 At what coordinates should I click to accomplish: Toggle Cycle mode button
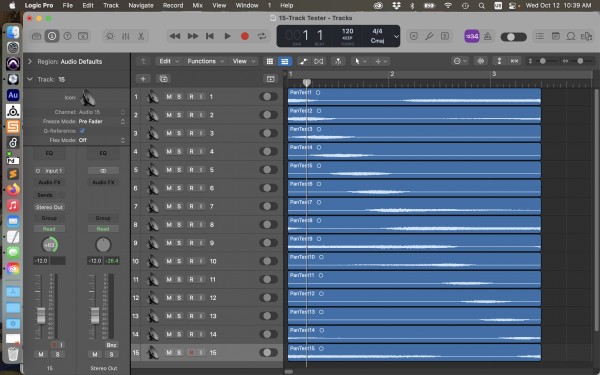click(x=262, y=36)
